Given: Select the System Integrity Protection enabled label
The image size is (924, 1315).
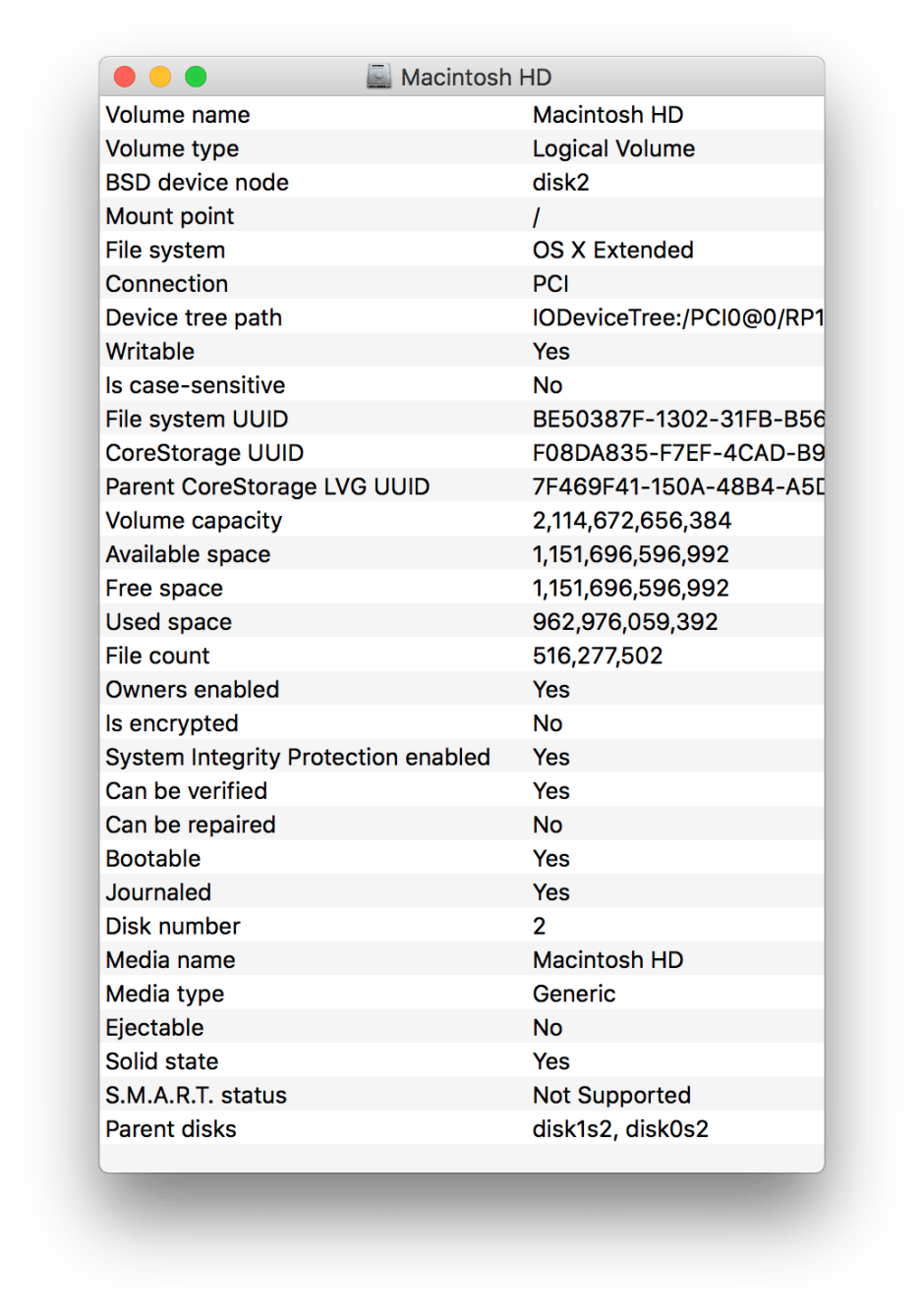Looking at the screenshot, I should pyautogui.click(x=298, y=758).
